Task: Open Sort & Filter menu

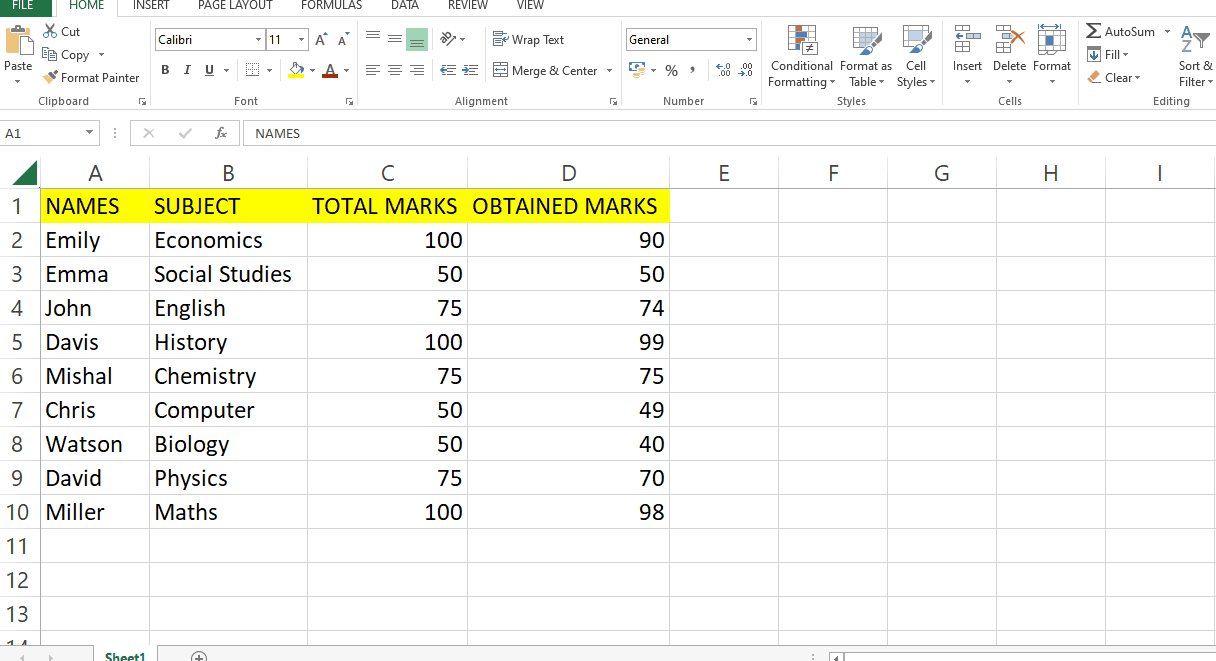Action: tap(1195, 57)
